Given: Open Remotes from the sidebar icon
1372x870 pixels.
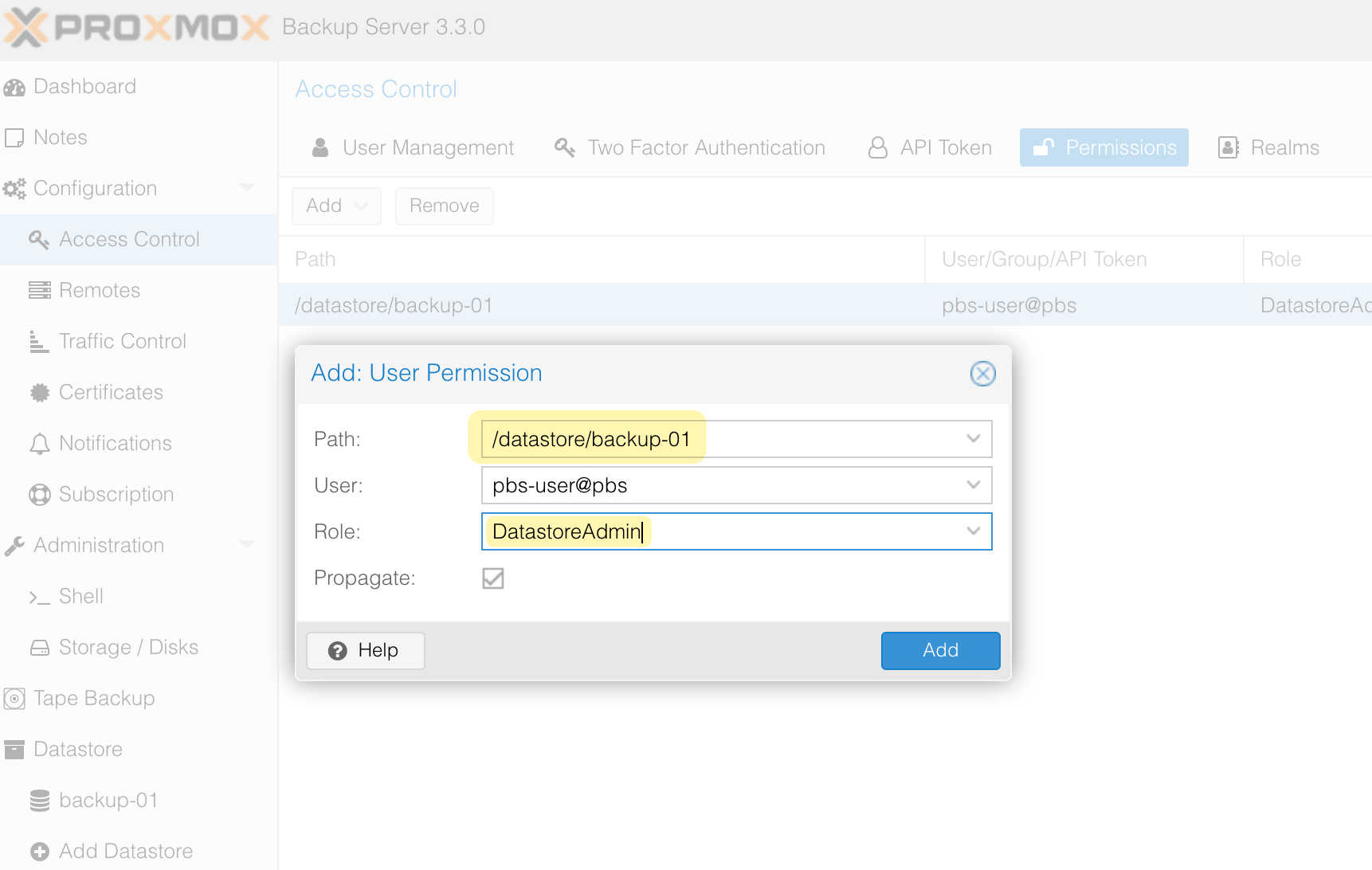Looking at the screenshot, I should point(39,290).
